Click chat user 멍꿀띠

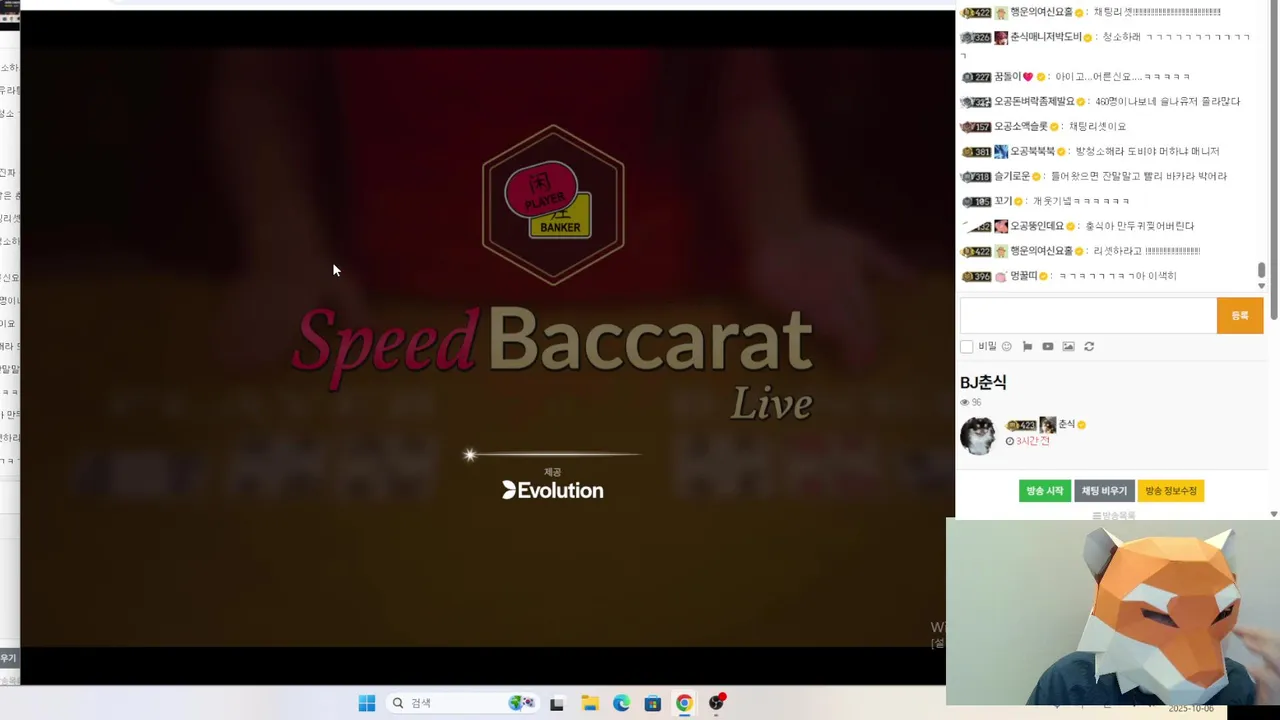click(x=1023, y=276)
